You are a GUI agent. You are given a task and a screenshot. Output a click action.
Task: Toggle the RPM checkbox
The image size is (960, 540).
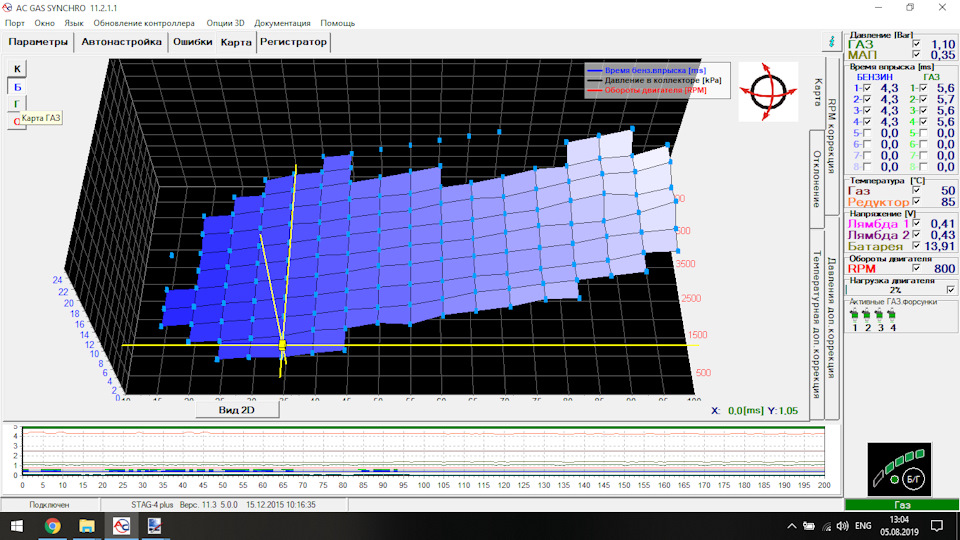coord(916,268)
